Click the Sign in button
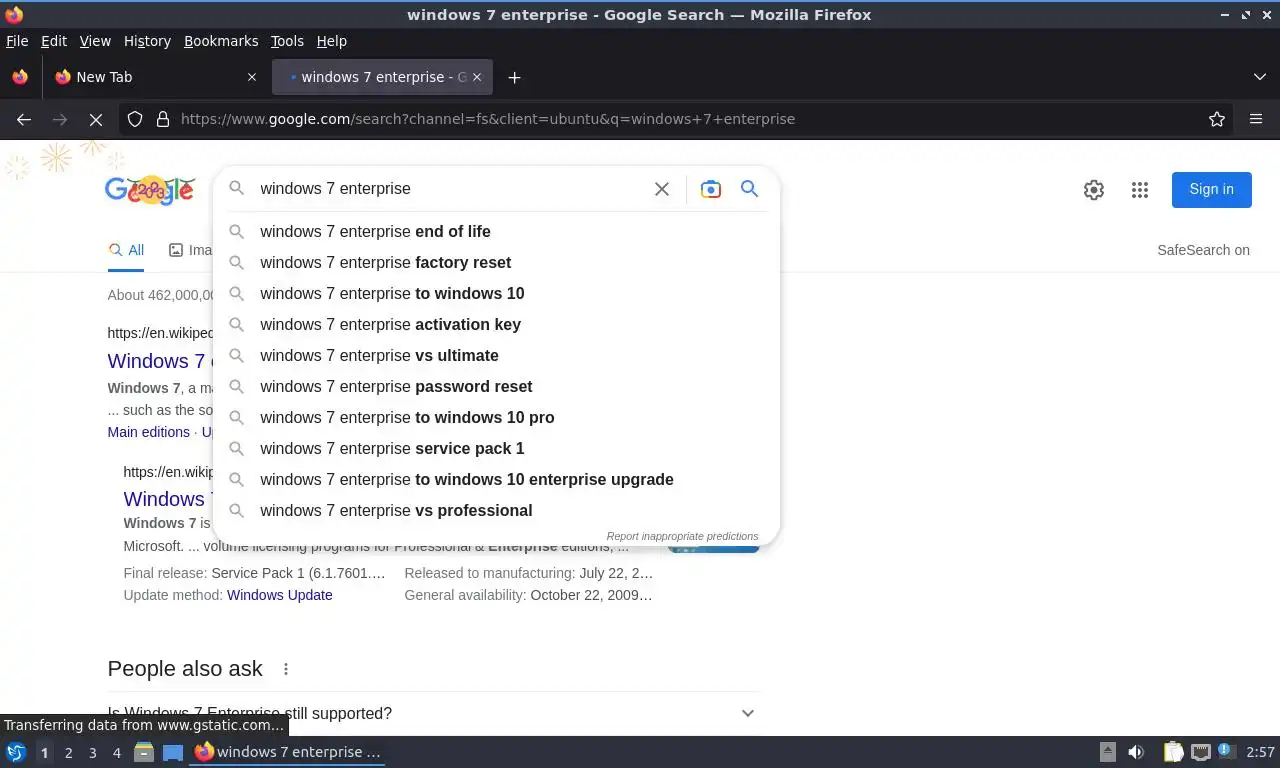Viewport: 1280px width, 768px height. click(x=1212, y=189)
